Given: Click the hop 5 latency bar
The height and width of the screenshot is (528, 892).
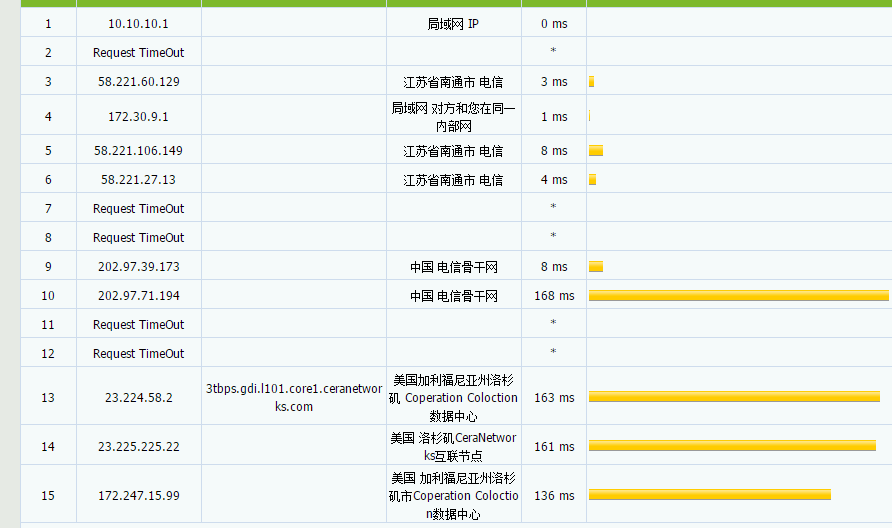Looking at the screenshot, I should (x=596, y=150).
